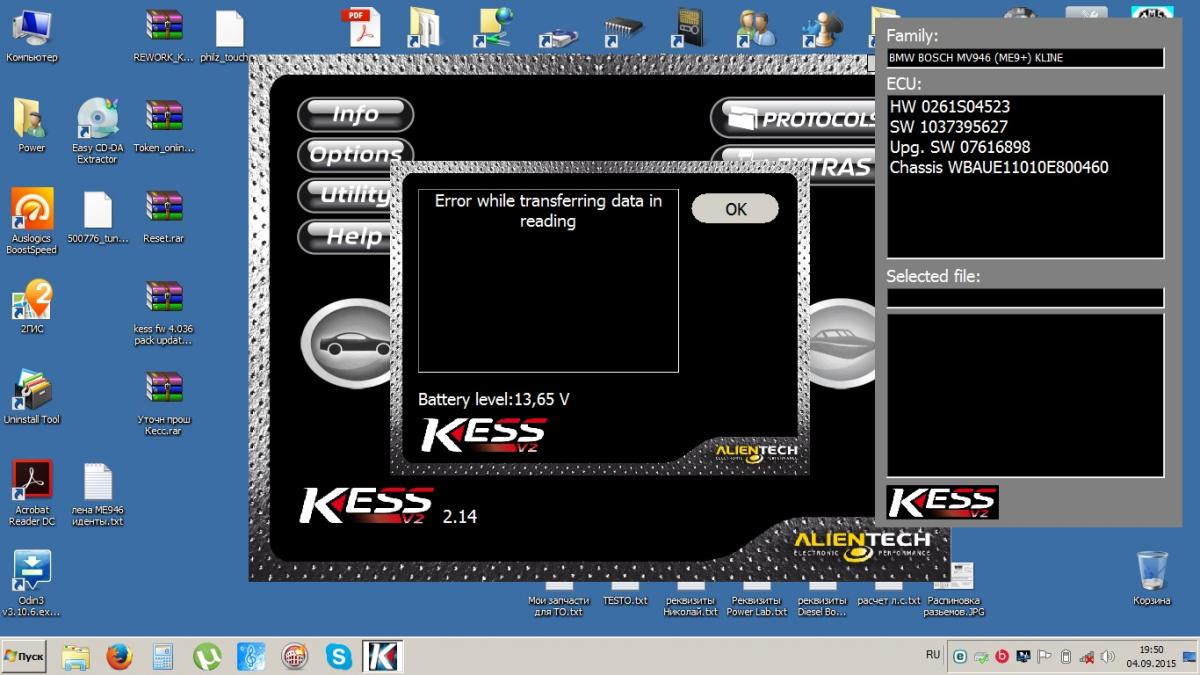Screen dimensions: 1200x675
Task: Click the Selected file field
Action: coord(1025,297)
